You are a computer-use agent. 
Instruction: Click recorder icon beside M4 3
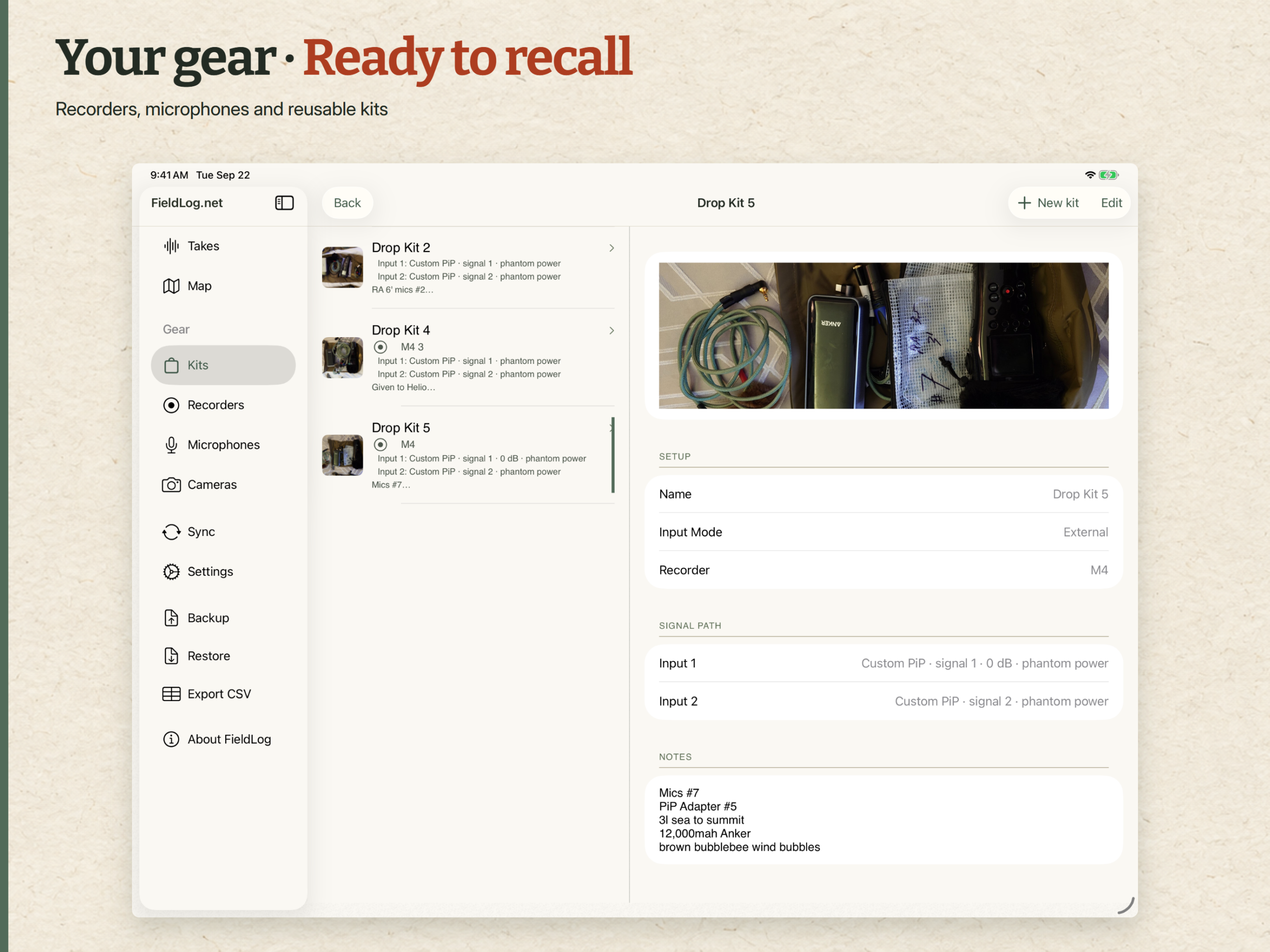(380, 347)
